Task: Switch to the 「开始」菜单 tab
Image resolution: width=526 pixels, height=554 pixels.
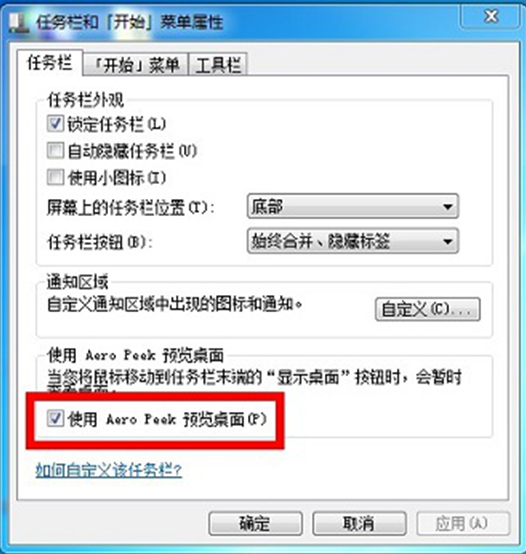Action: (x=136, y=65)
